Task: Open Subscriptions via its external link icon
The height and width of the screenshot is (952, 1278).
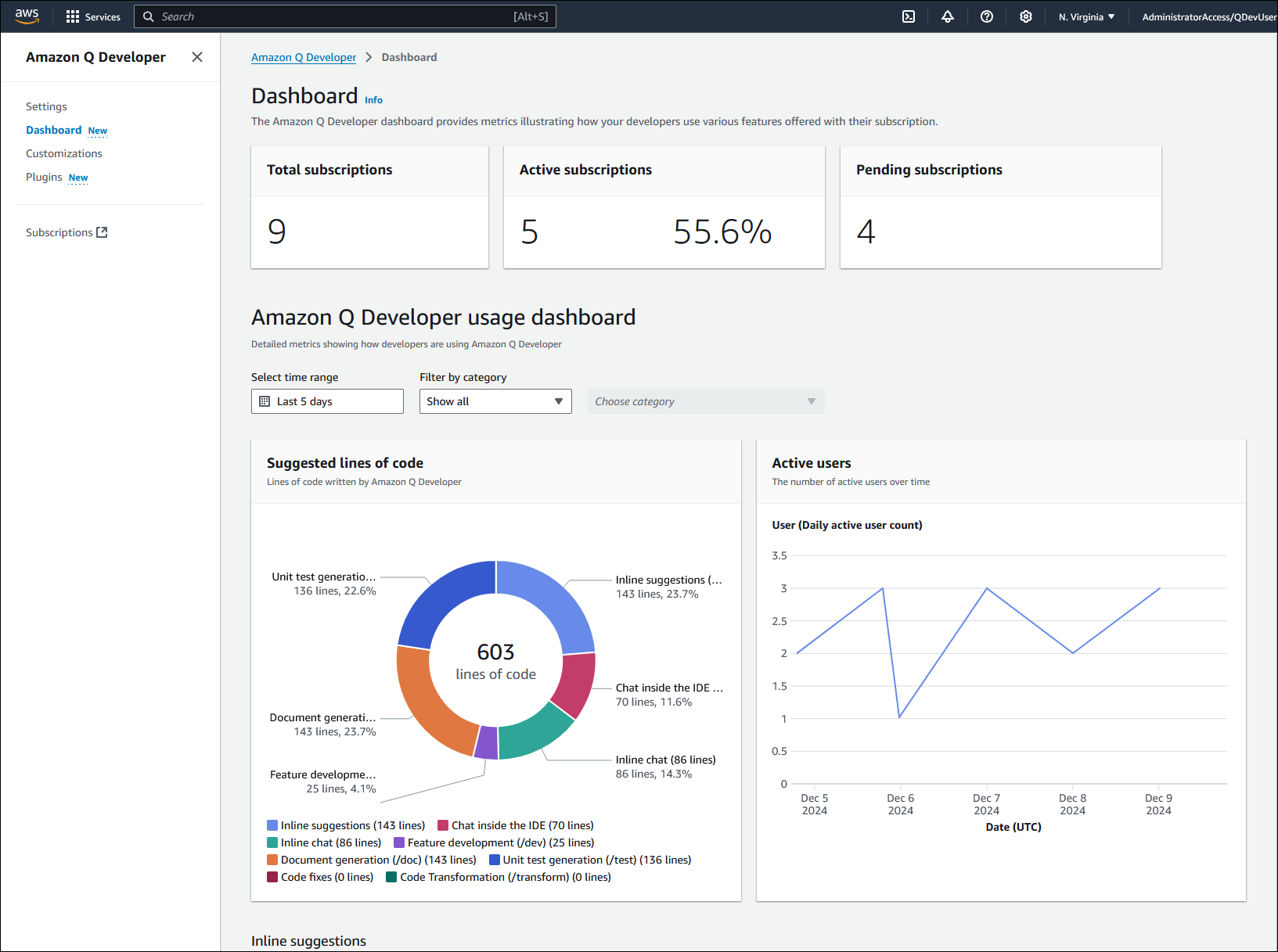Action: click(103, 232)
